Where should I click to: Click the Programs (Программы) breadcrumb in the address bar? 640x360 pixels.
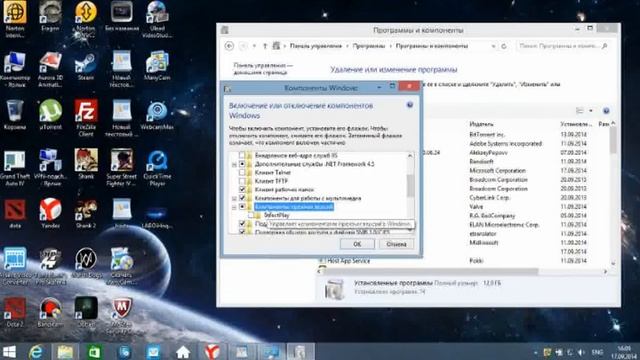tap(369, 46)
